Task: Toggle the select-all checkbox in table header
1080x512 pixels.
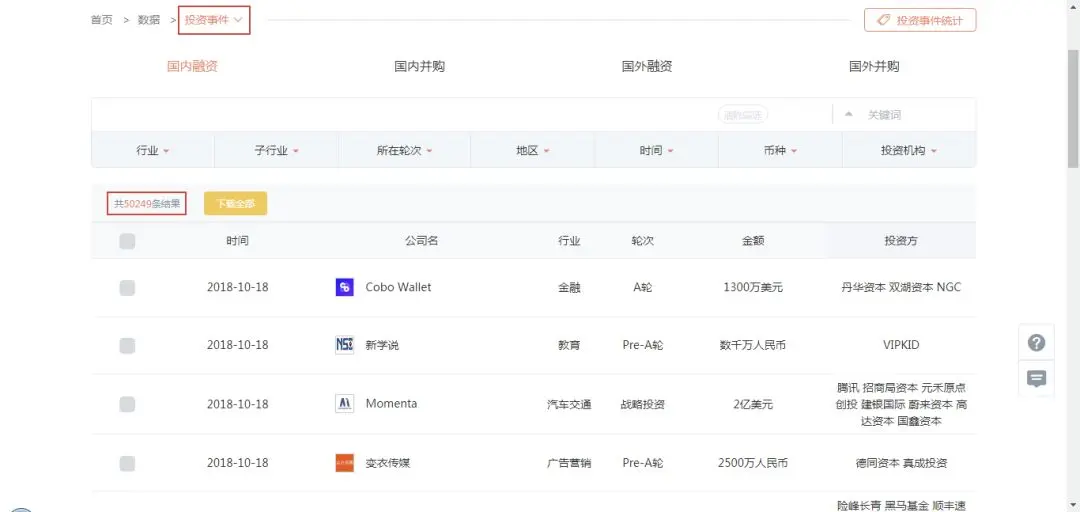Action: coord(127,241)
